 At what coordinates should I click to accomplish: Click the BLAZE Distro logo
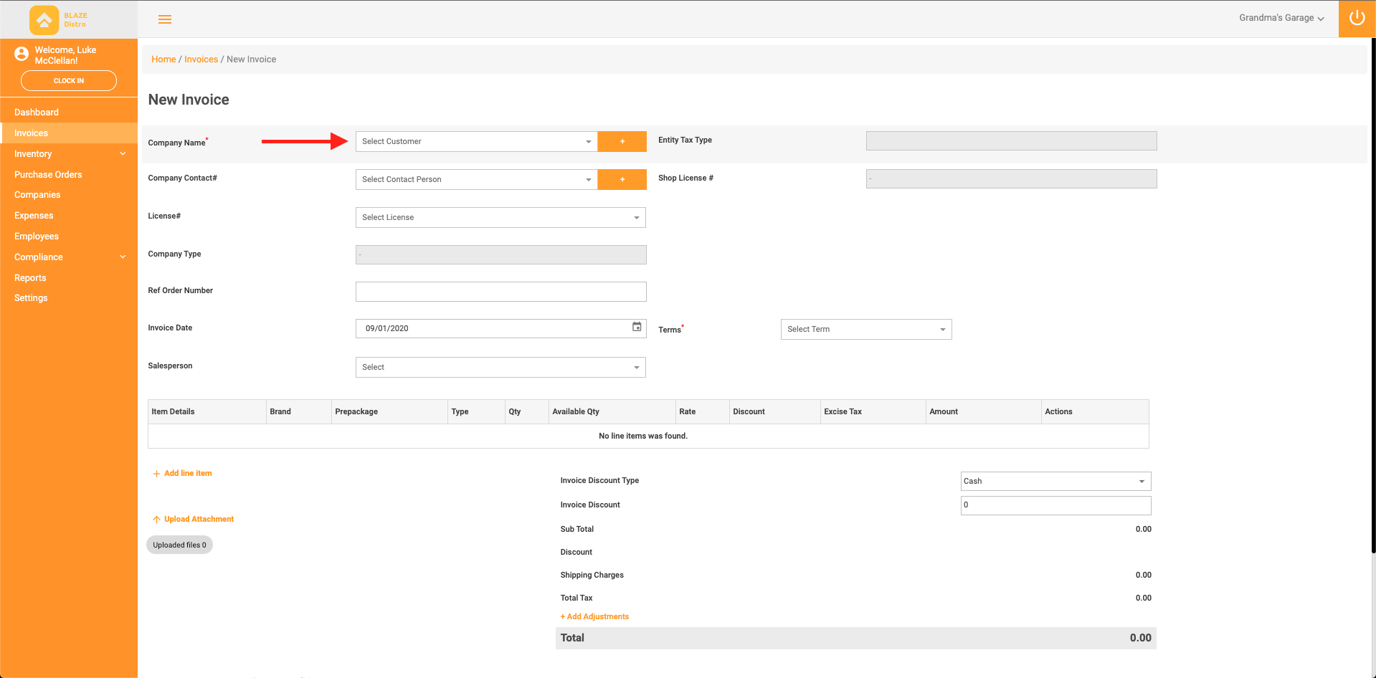[x=43, y=17]
